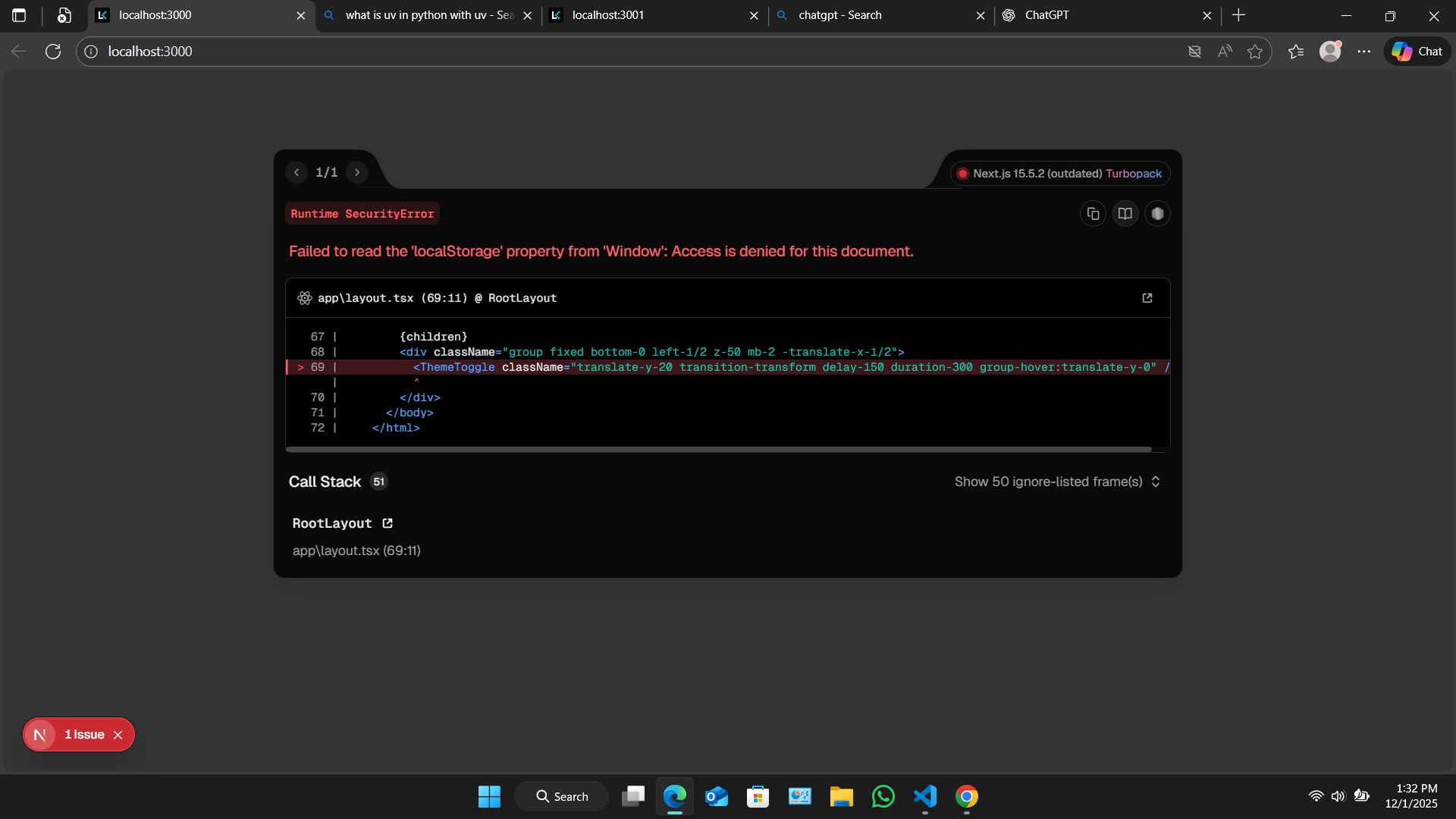Go to next error arrow

357,173
